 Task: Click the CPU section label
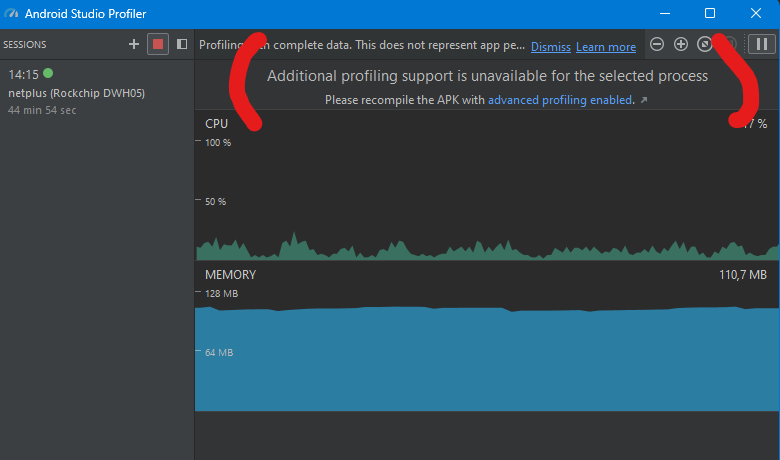click(x=217, y=123)
